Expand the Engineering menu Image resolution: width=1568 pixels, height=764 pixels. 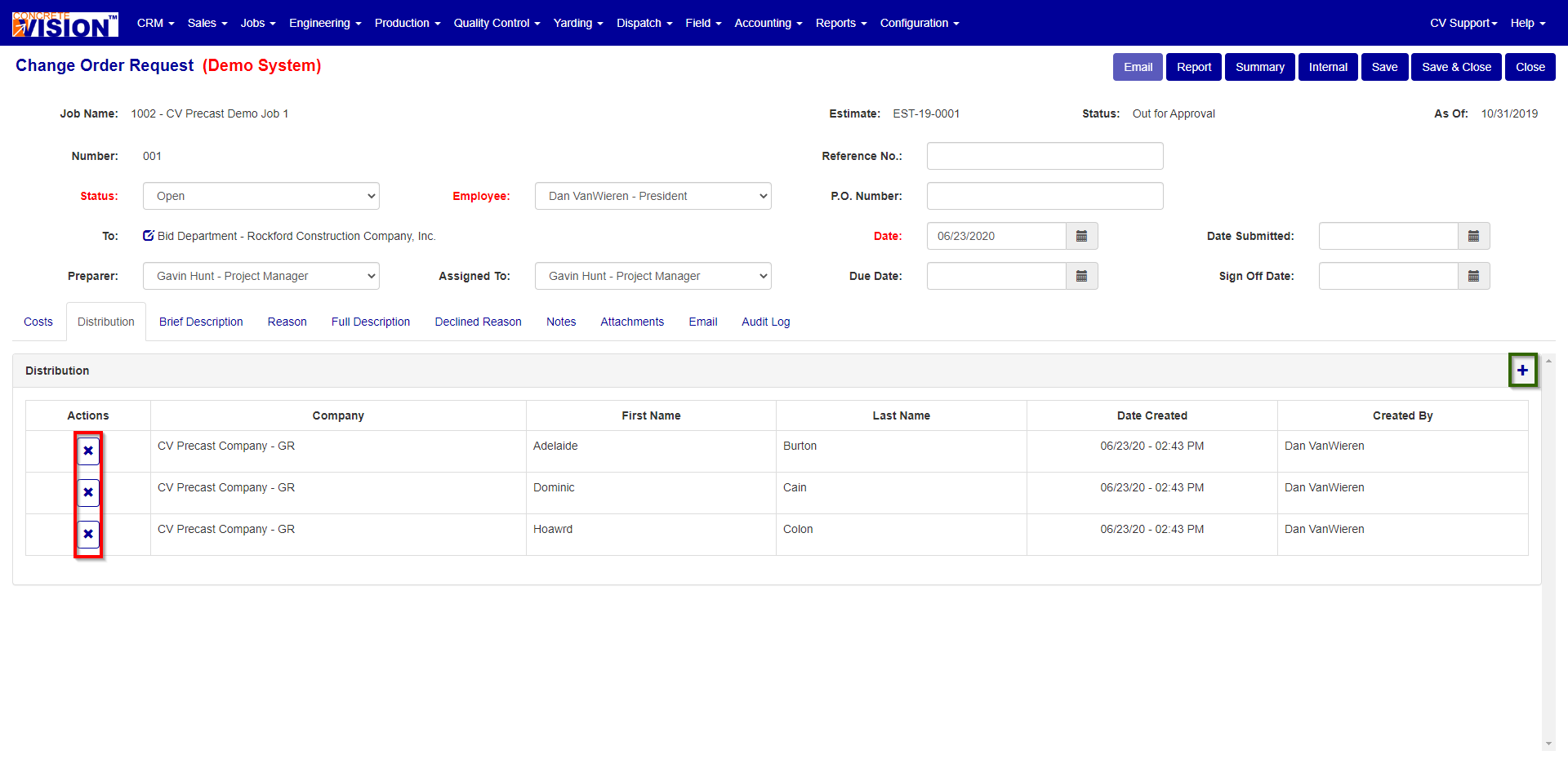(x=325, y=23)
